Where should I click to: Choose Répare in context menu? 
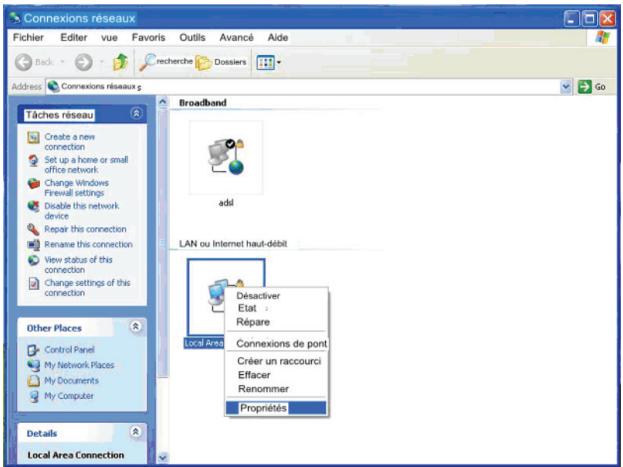coord(253,322)
